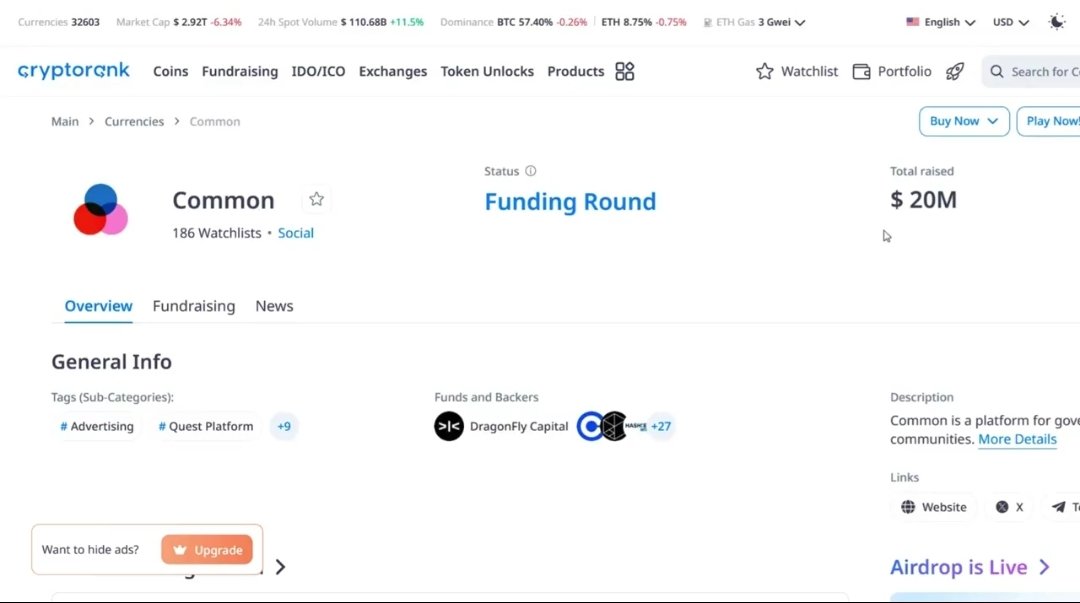Screen dimensions: 1080x603
Task: Click the More Details link
Action: 1017,439
